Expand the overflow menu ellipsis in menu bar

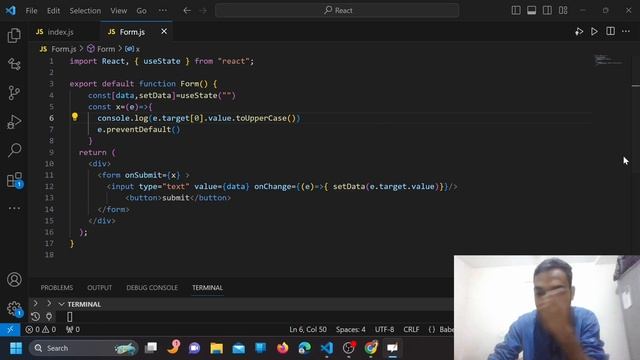coord(162,11)
